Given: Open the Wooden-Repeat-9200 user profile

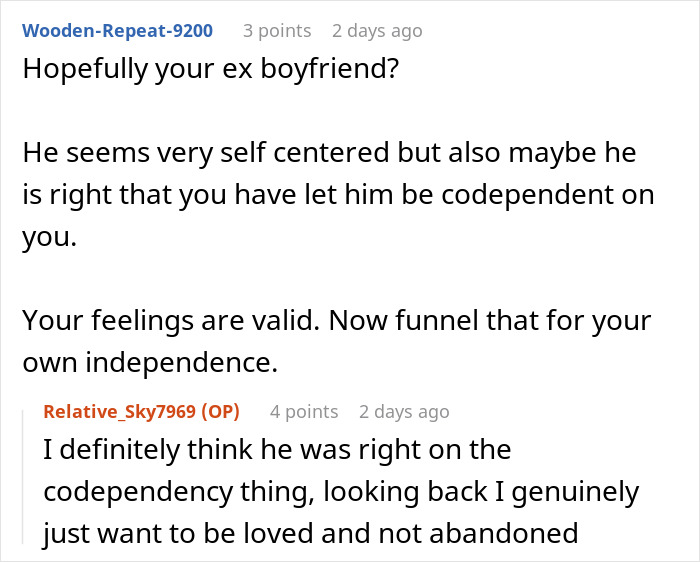Looking at the screenshot, I should tap(117, 31).
